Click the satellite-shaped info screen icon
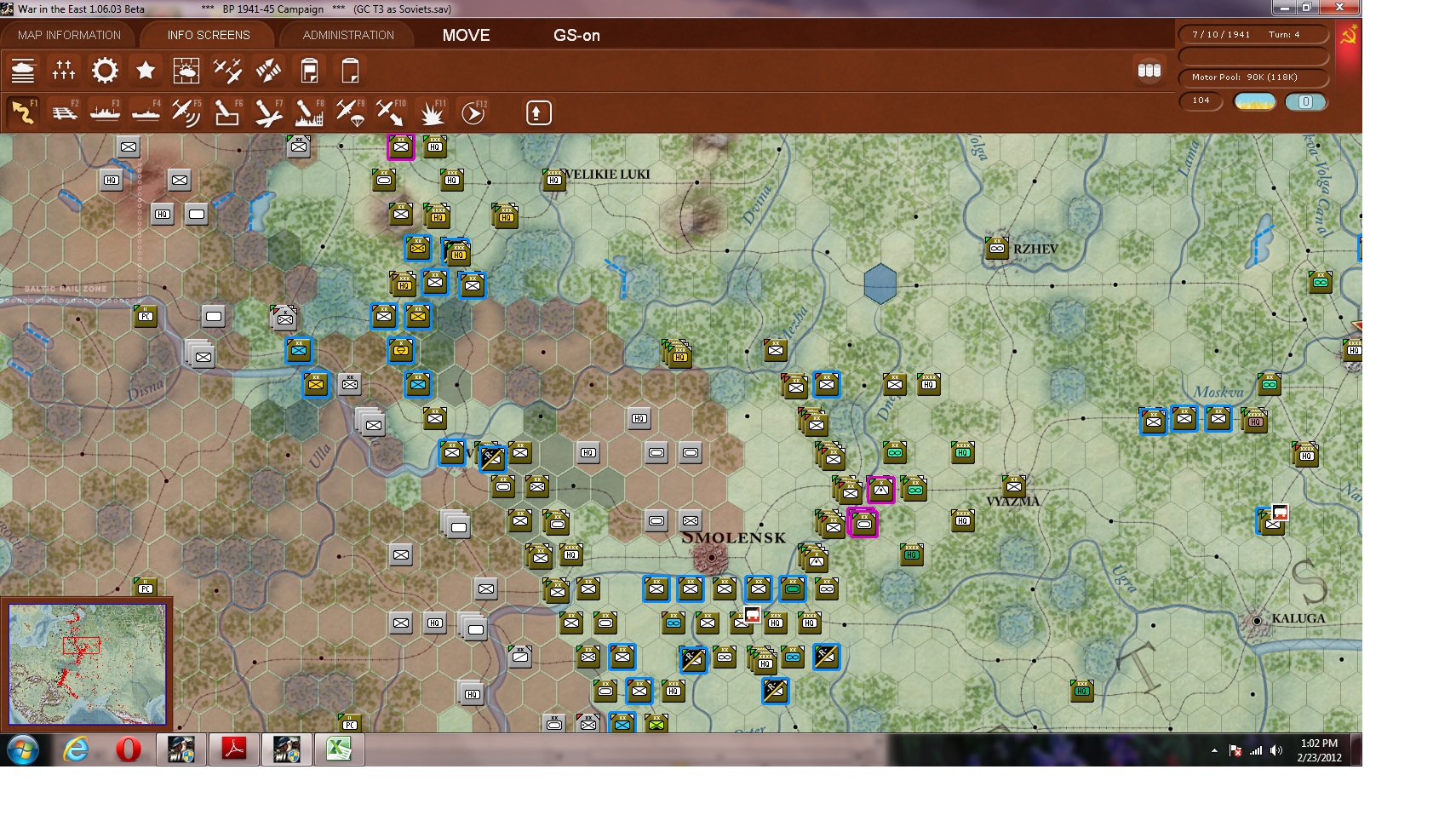The width and height of the screenshot is (1456, 821). click(x=268, y=71)
